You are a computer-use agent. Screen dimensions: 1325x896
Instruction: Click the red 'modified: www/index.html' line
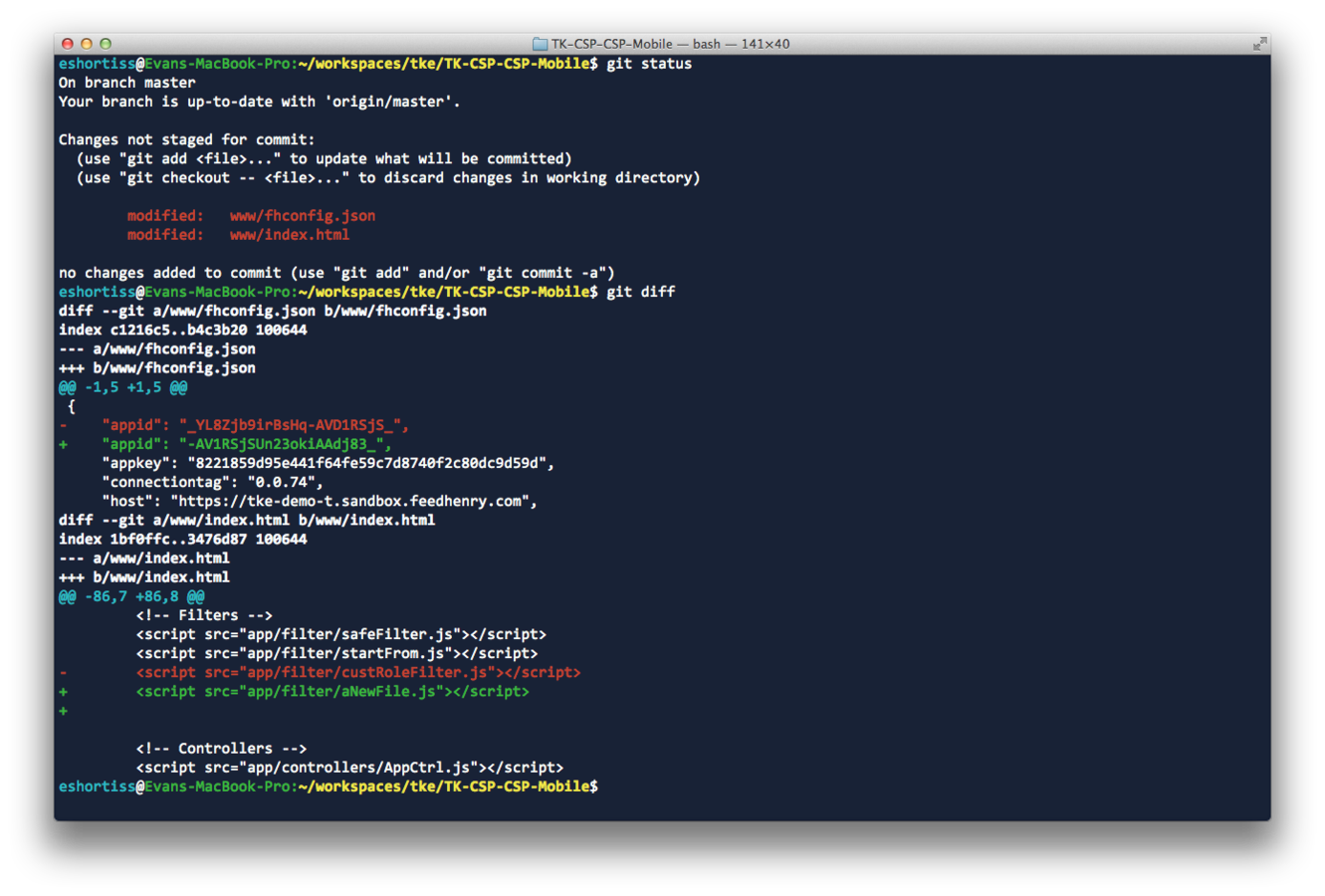238,235
